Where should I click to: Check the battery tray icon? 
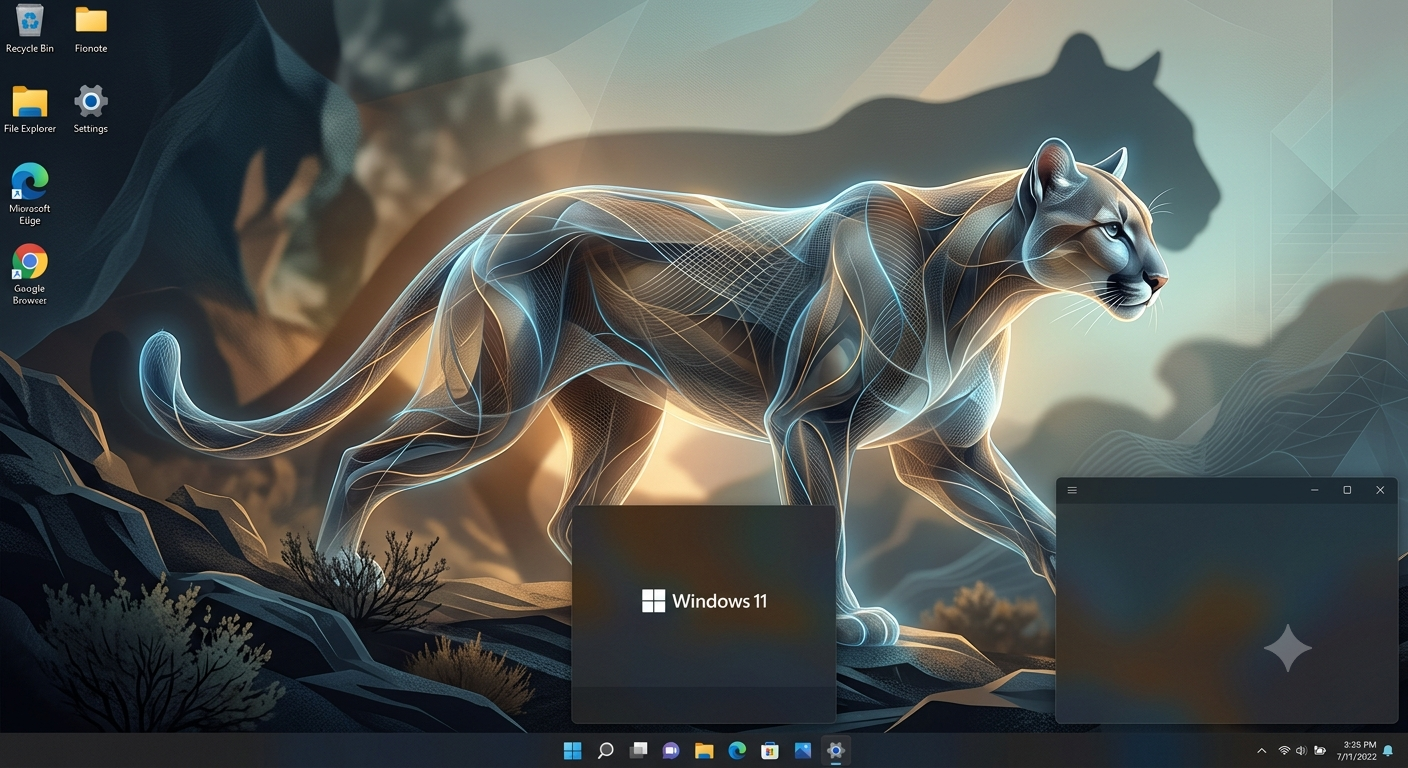tap(1320, 751)
